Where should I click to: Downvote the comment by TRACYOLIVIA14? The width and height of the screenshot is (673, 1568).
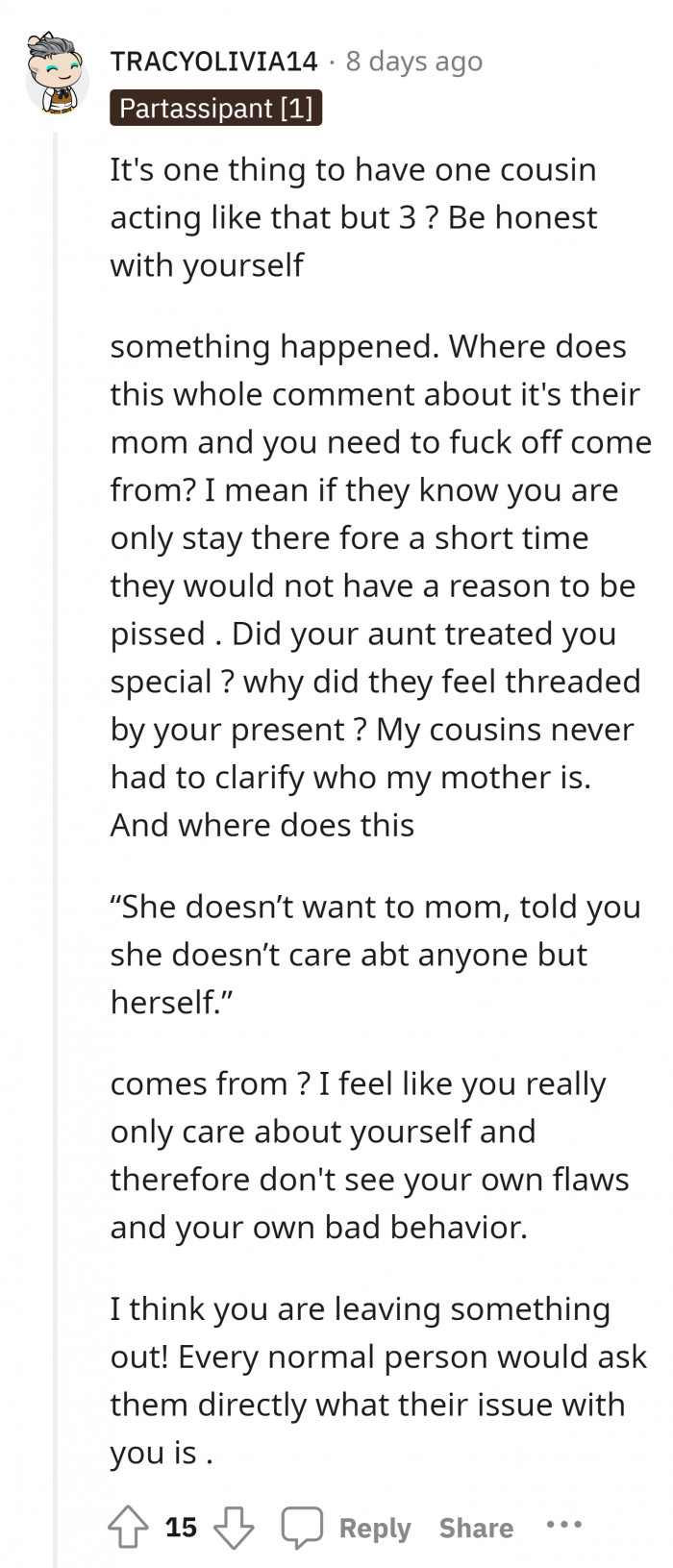tap(233, 1527)
